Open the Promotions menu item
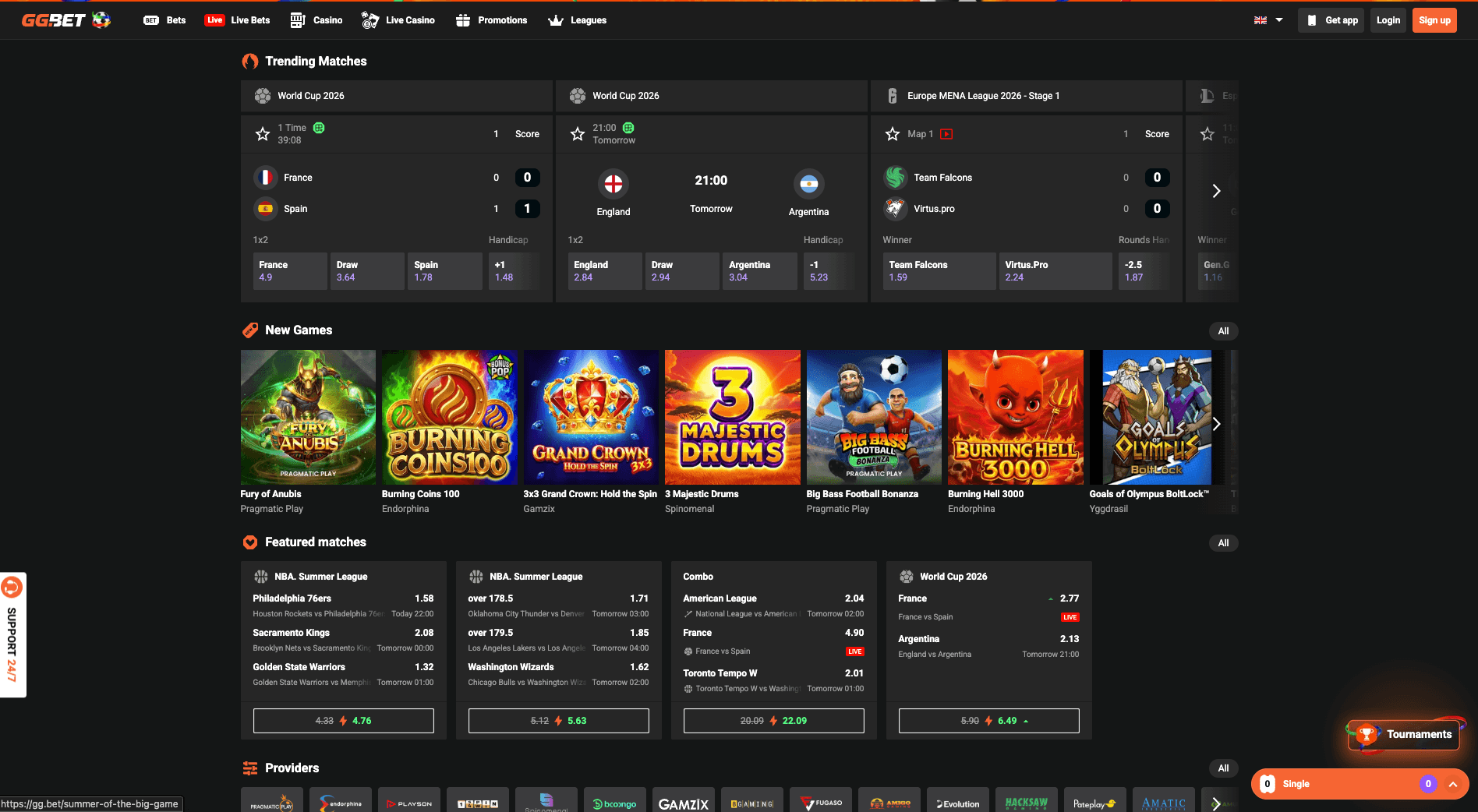The height and width of the screenshot is (812, 1478). [x=491, y=20]
